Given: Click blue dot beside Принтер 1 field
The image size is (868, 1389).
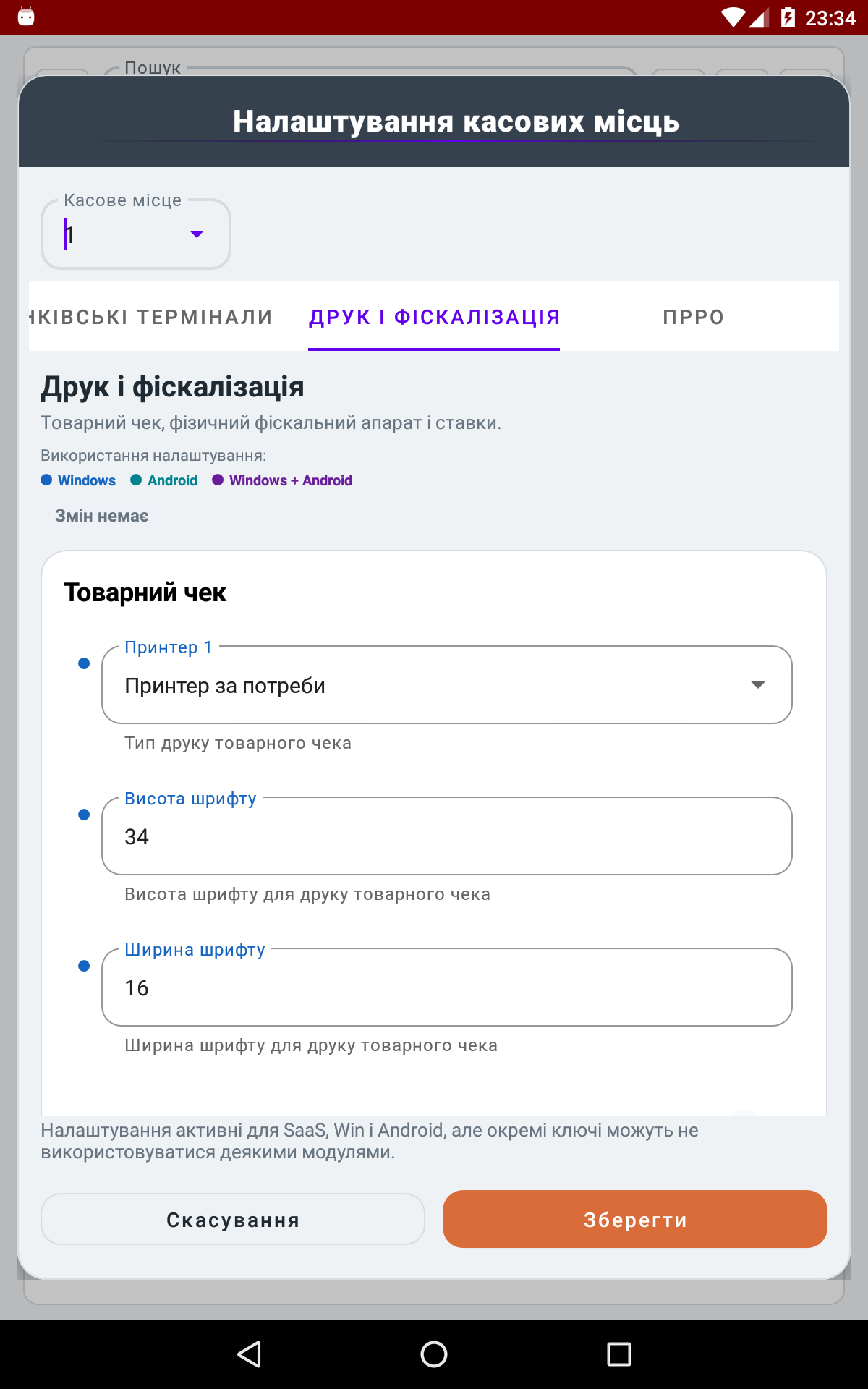Looking at the screenshot, I should [84, 663].
